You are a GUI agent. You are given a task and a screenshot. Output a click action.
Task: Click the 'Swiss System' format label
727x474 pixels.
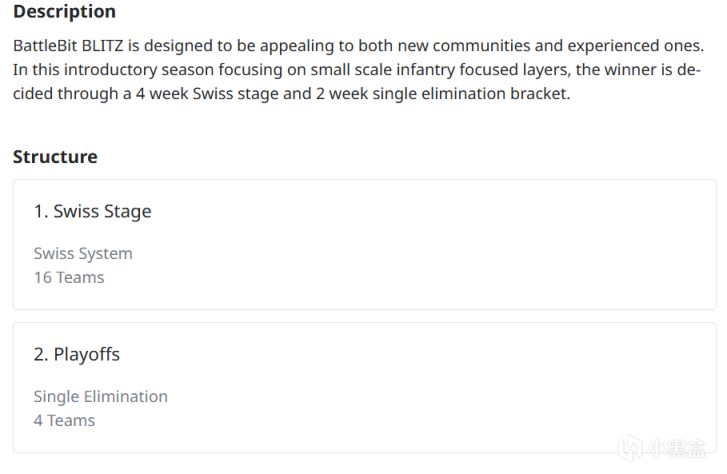pos(83,254)
